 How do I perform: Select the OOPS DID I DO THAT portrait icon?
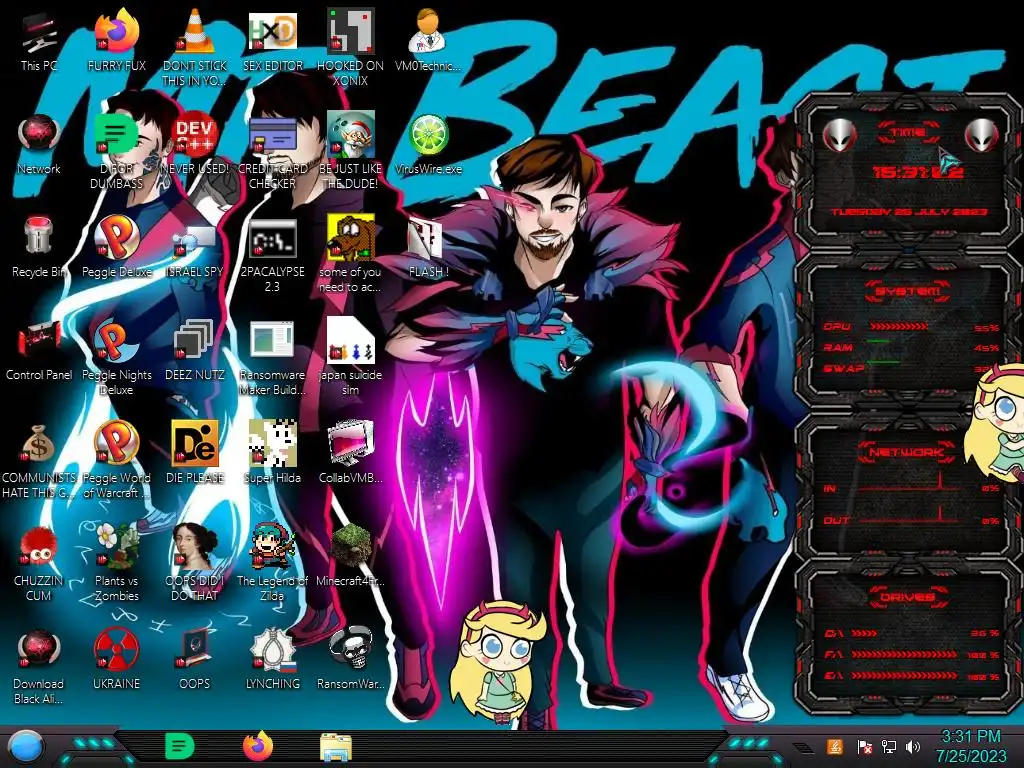click(x=195, y=546)
